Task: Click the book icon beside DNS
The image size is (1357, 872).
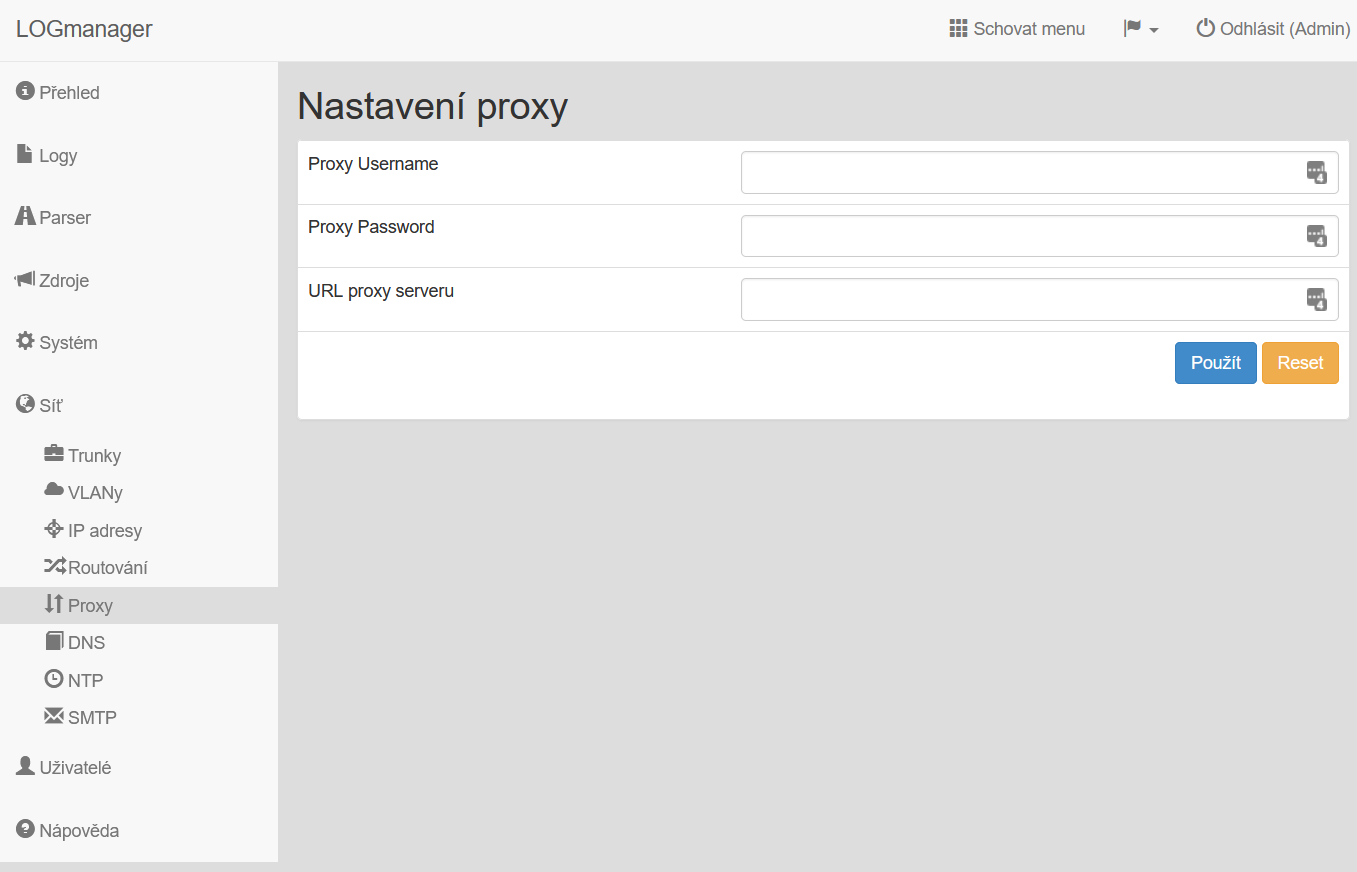Action: pyautogui.click(x=54, y=641)
